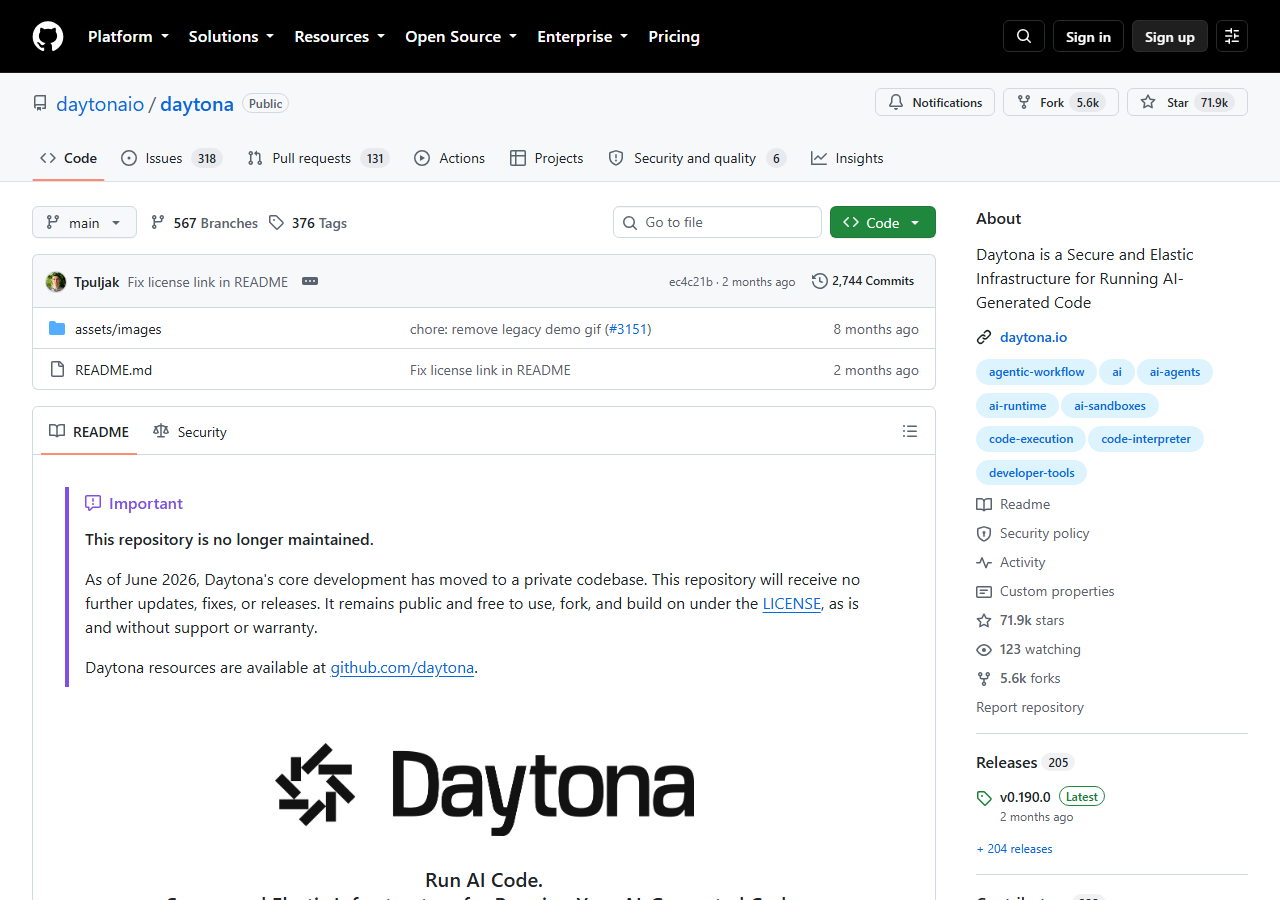Click the README.md file icon
This screenshot has width=1280, height=900.
57,370
